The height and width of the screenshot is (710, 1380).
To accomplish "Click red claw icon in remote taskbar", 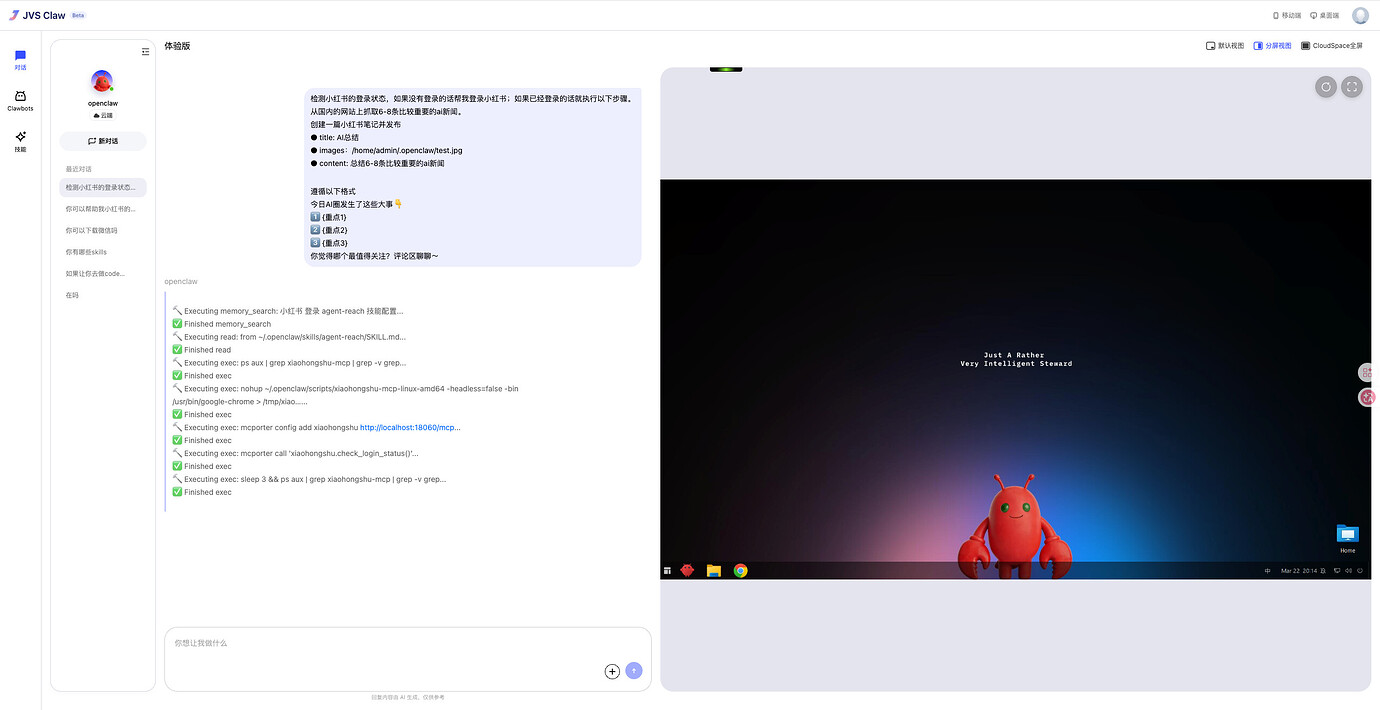I will tap(687, 570).
